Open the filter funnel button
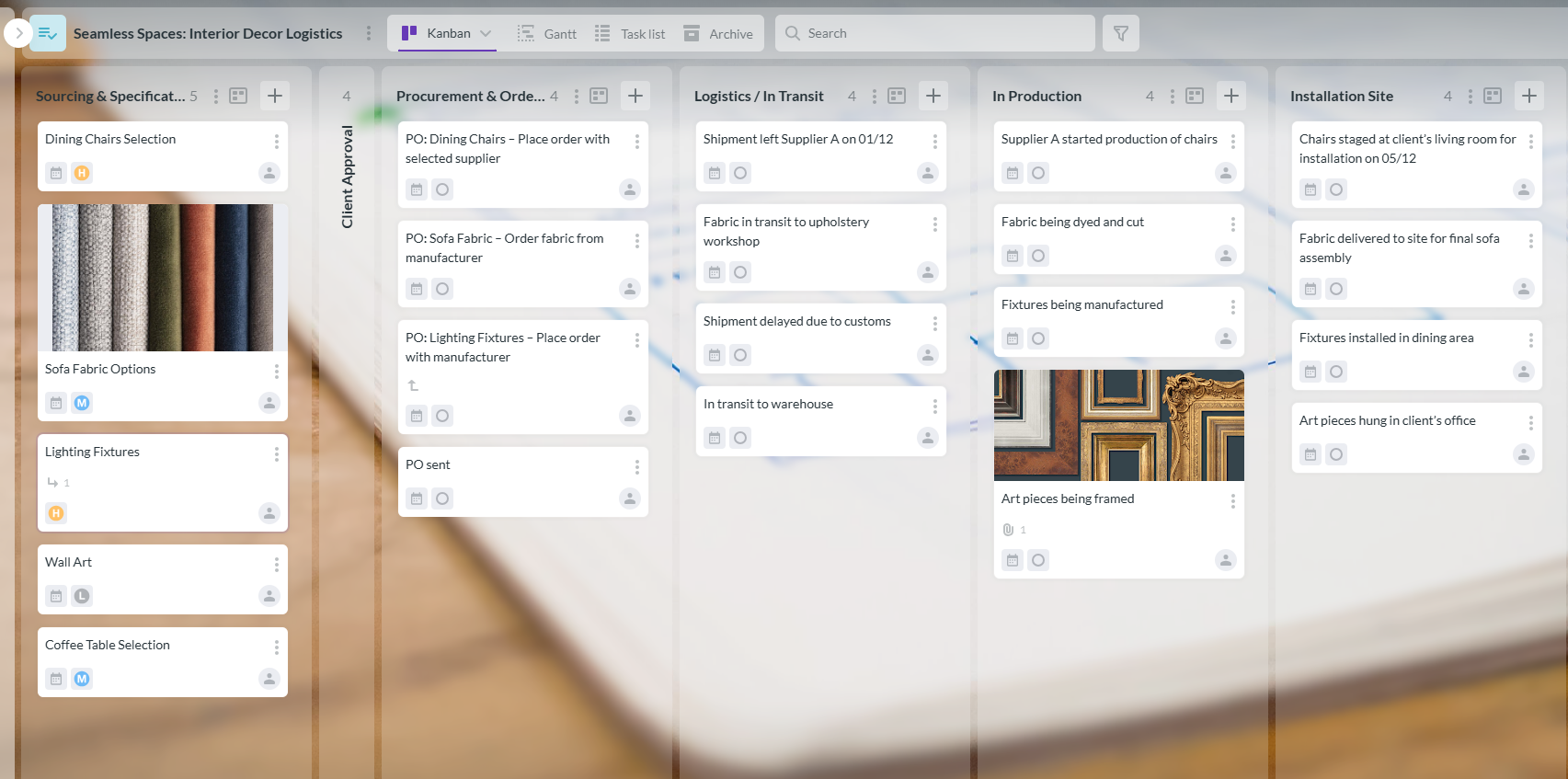Screen dimensions: 1568x779 point(1121,33)
